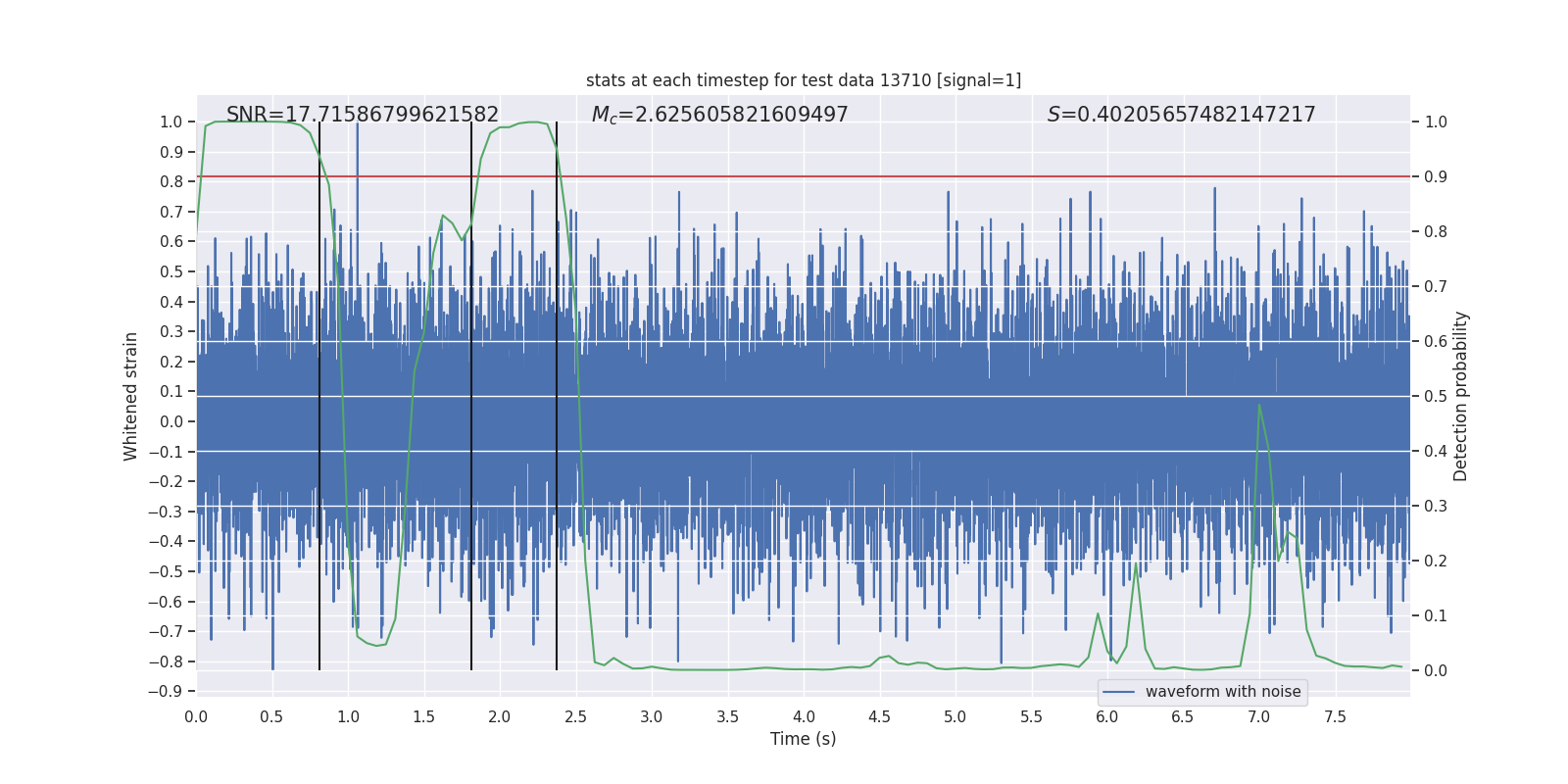Click the Mc chirp mass annotation
The width and height of the screenshot is (1568, 784).
tap(720, 115)
